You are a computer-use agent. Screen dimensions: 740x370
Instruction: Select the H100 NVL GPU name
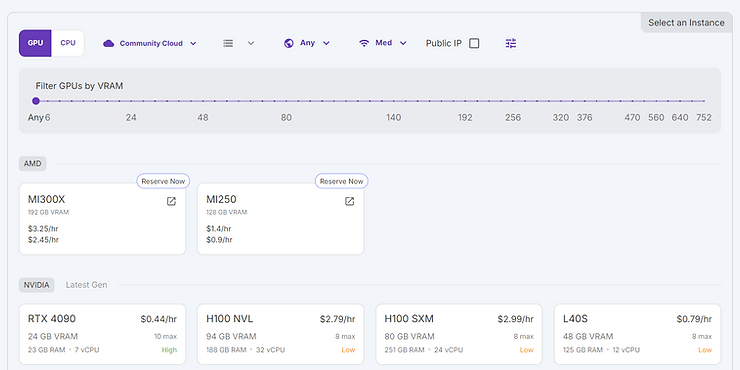click(230, 319)
